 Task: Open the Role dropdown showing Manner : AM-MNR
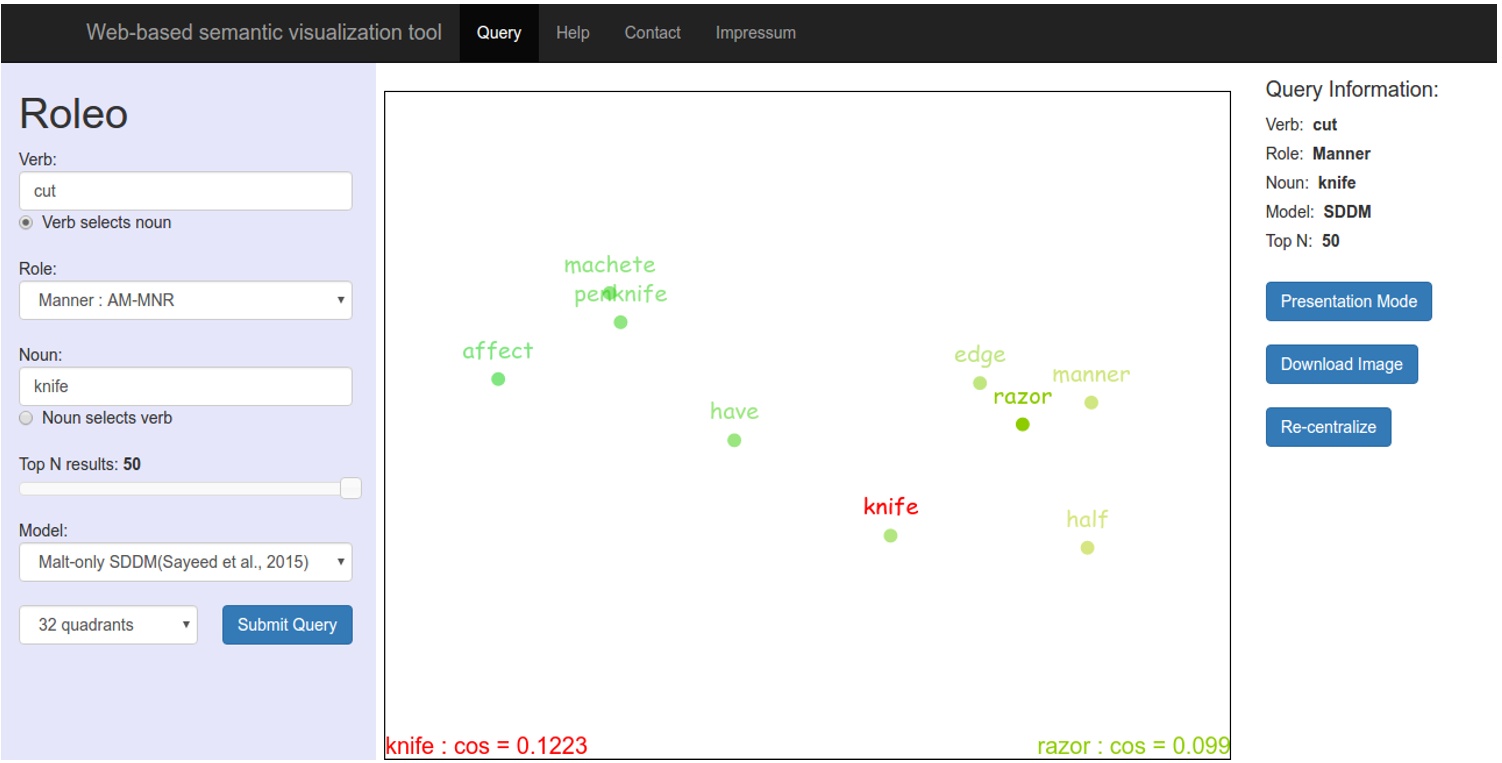pyautogui.click(x=185, y=300)
